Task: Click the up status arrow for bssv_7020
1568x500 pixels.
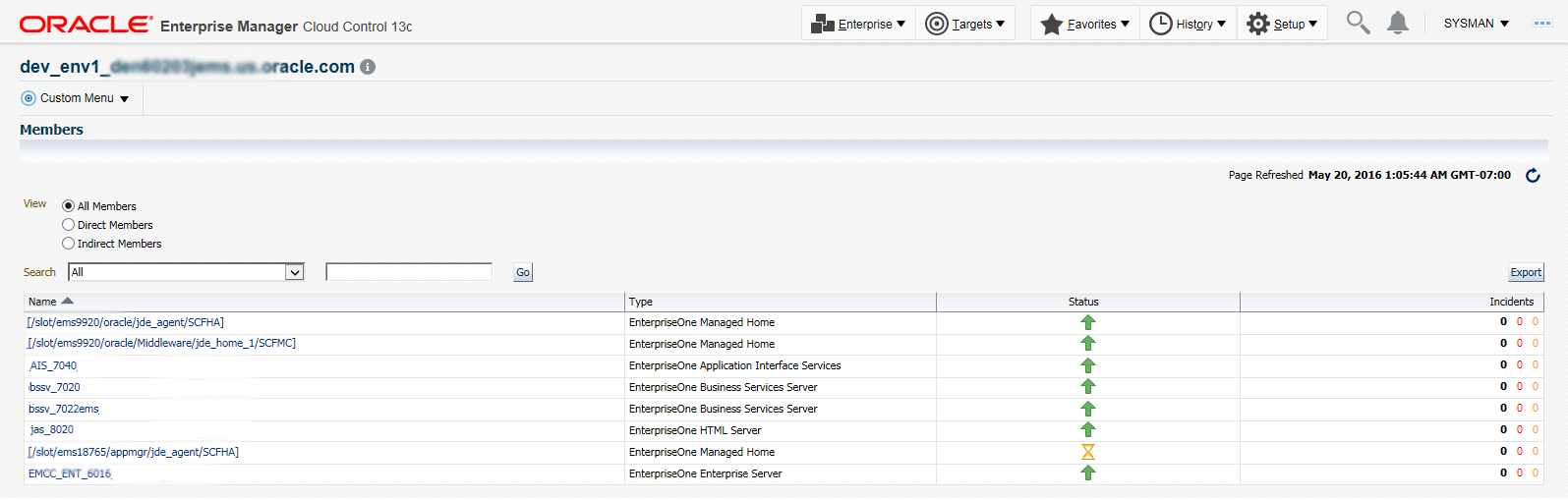Action: 1088,387
